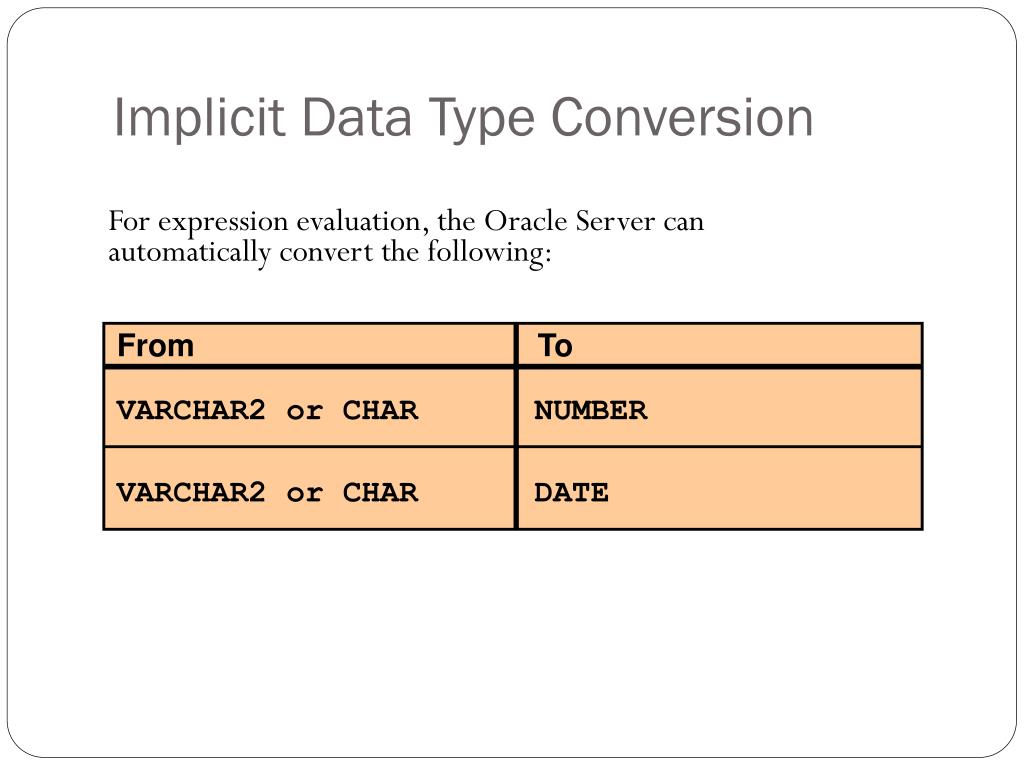
Task: Select the word Implicit in the title
Action: click(x=199, y=118)
